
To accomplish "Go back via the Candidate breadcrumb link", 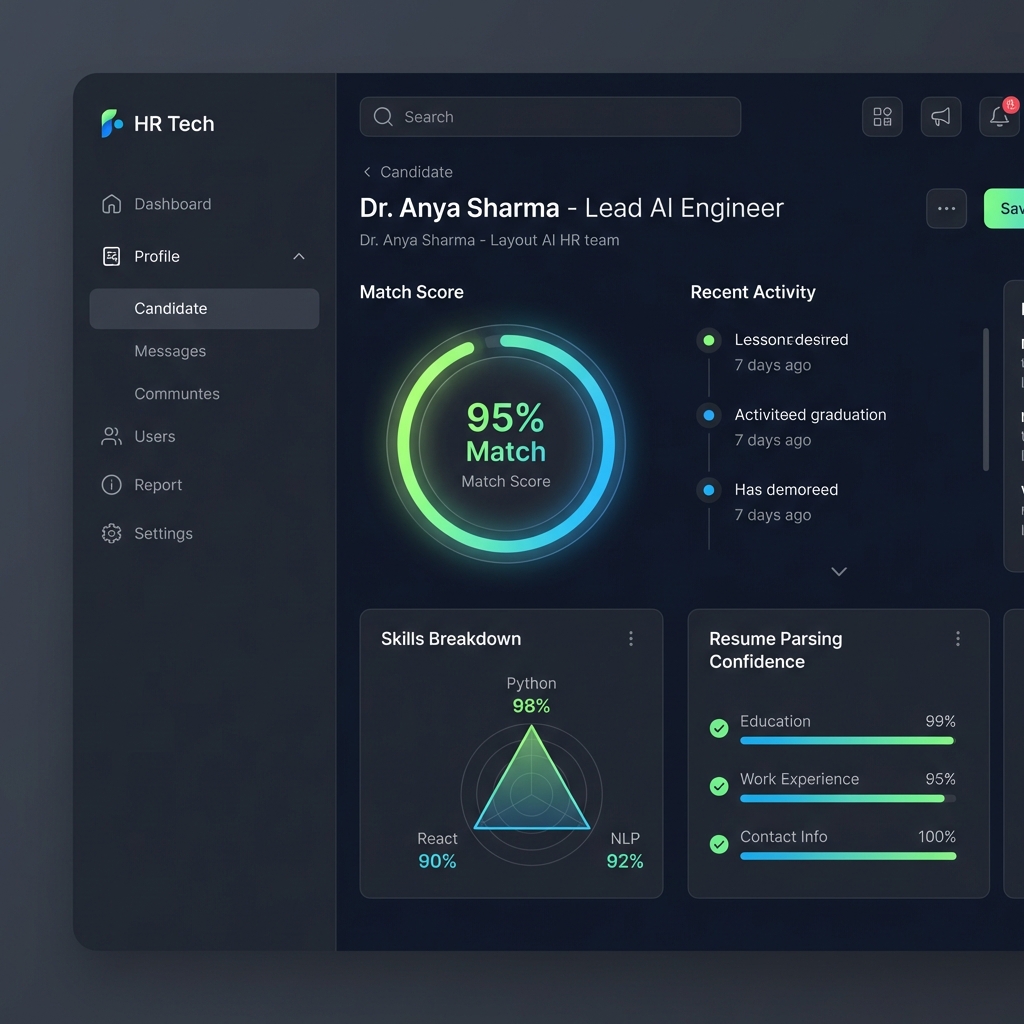I will tap(407, 172).
